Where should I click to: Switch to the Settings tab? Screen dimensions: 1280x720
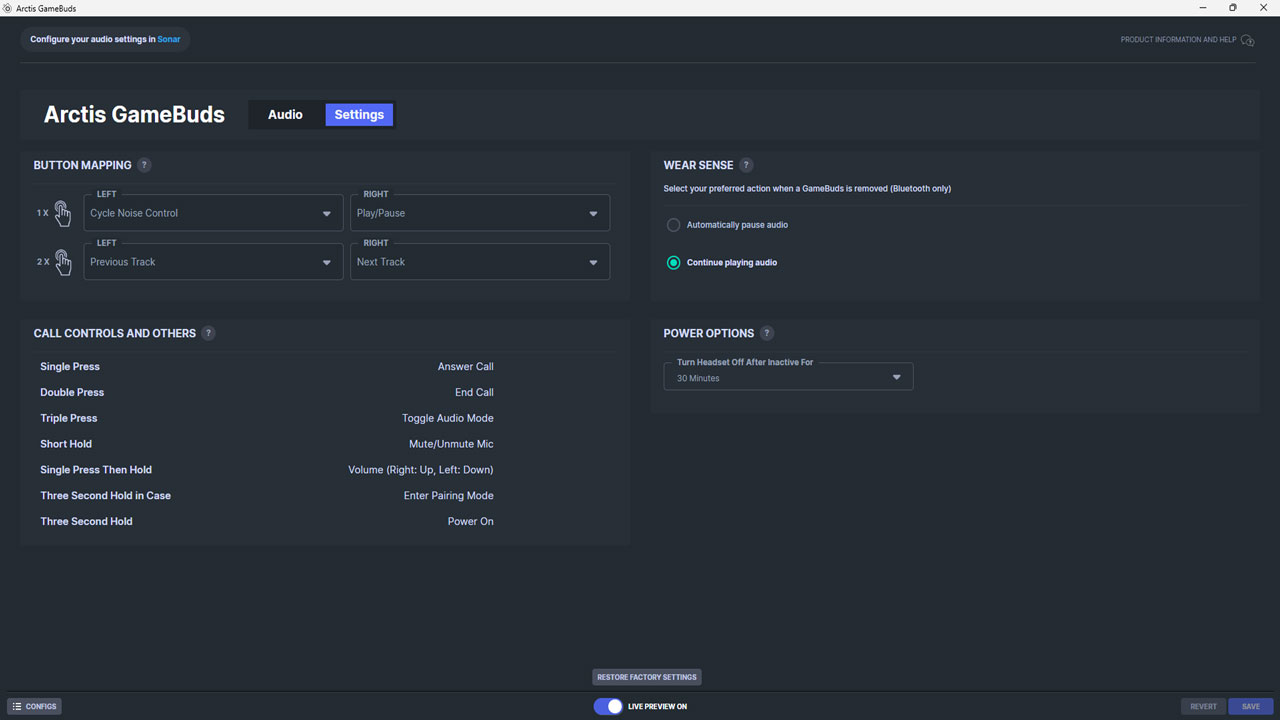pos(359,115)
